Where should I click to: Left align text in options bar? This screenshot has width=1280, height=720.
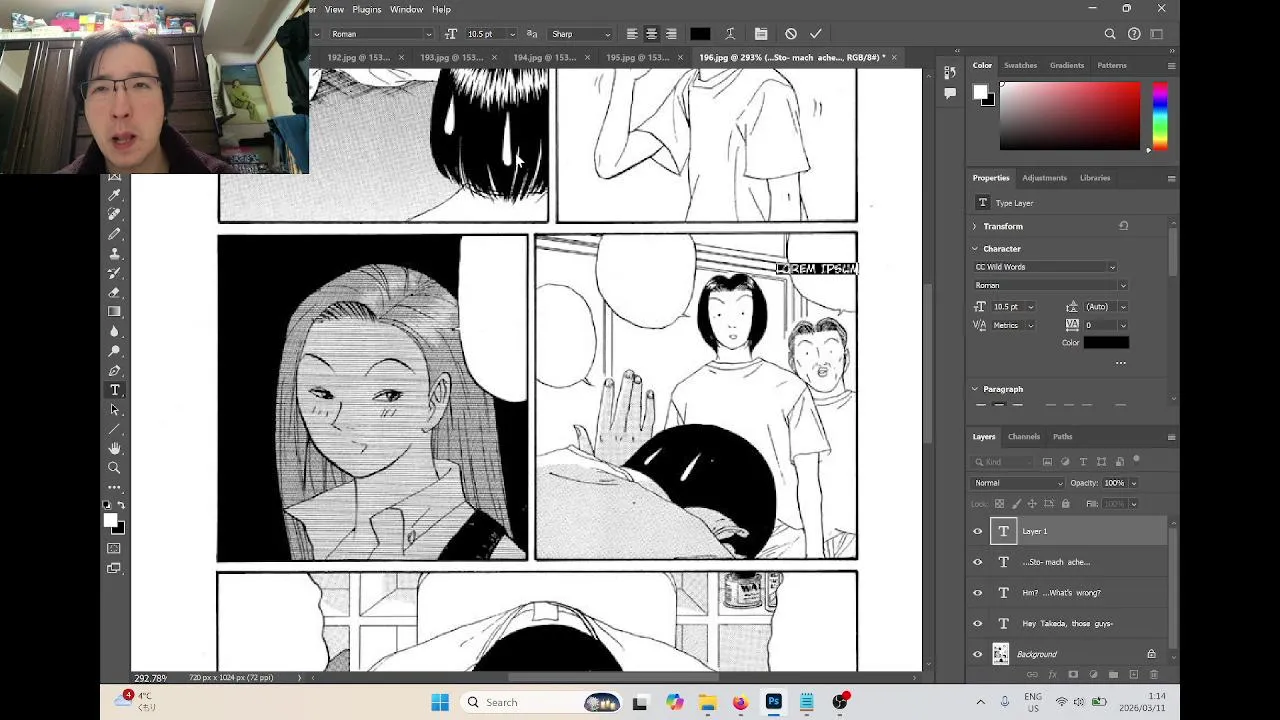pos(632,34)
